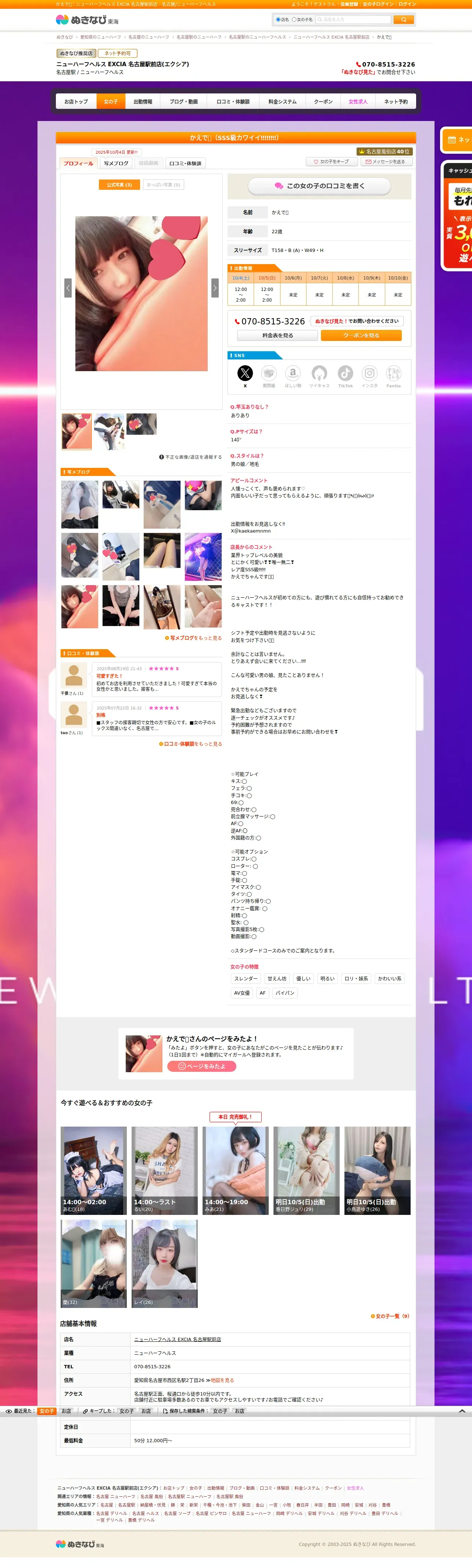Open the 小鳥遊ゆき(26) girl card
The height and width of the screenshot is (1568, 472).
[378, 1170]
